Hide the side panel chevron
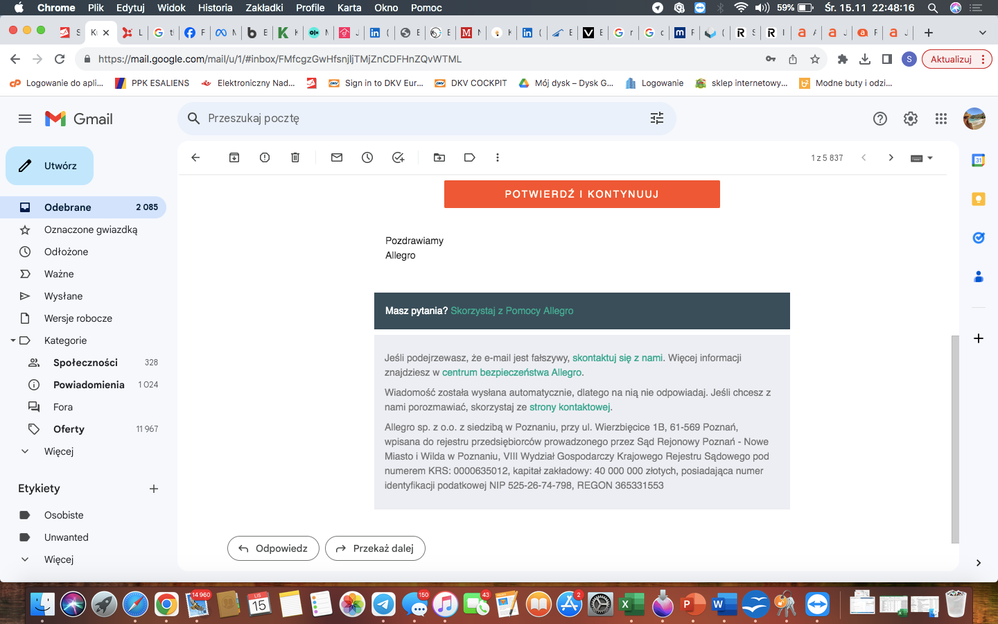Screen dimensions: 998x624 [979, 563]
